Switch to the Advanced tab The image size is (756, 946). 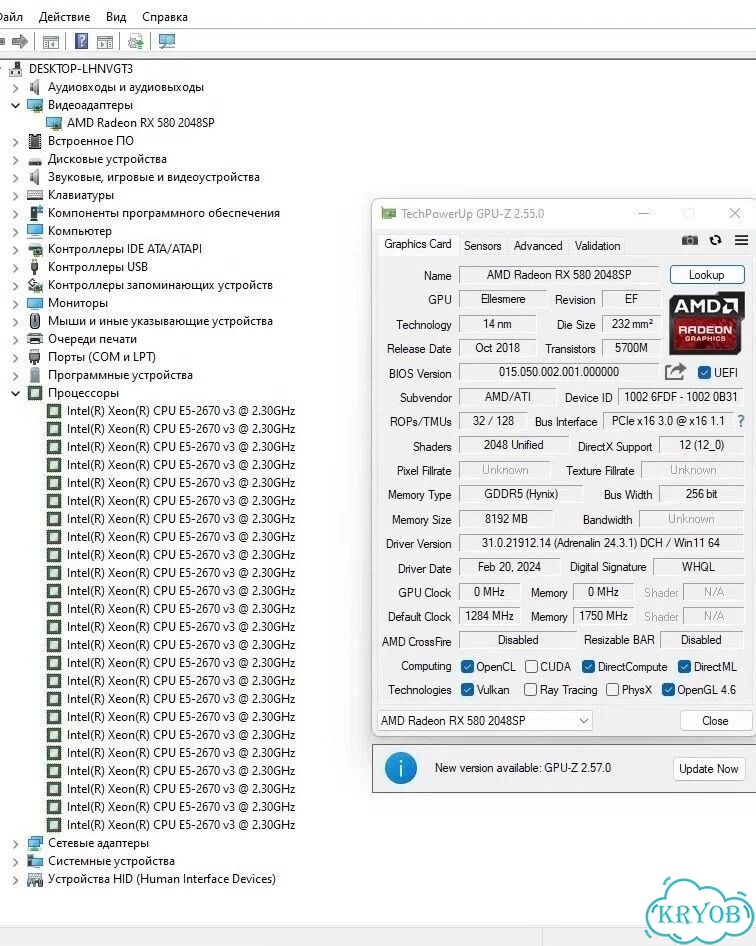(538, 246)
